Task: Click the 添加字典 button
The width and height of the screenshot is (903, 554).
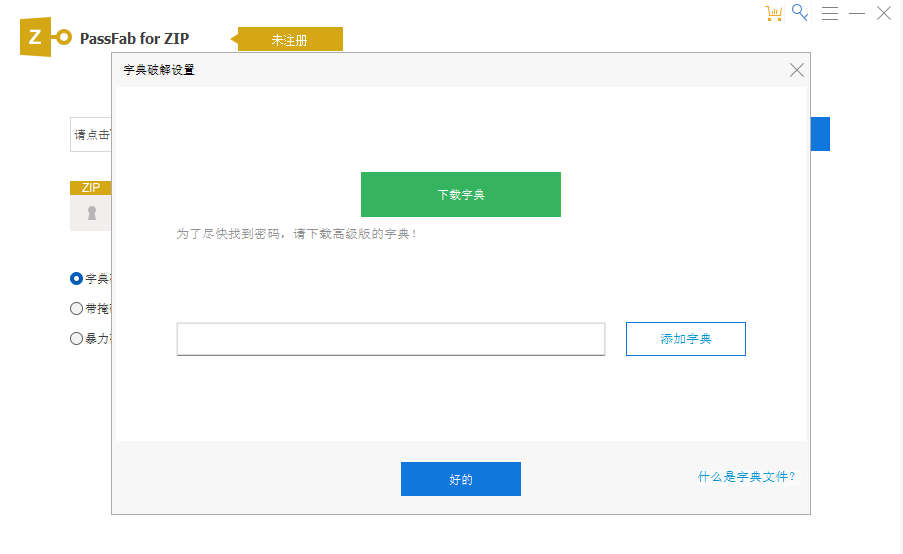Action: pos(686,339)
